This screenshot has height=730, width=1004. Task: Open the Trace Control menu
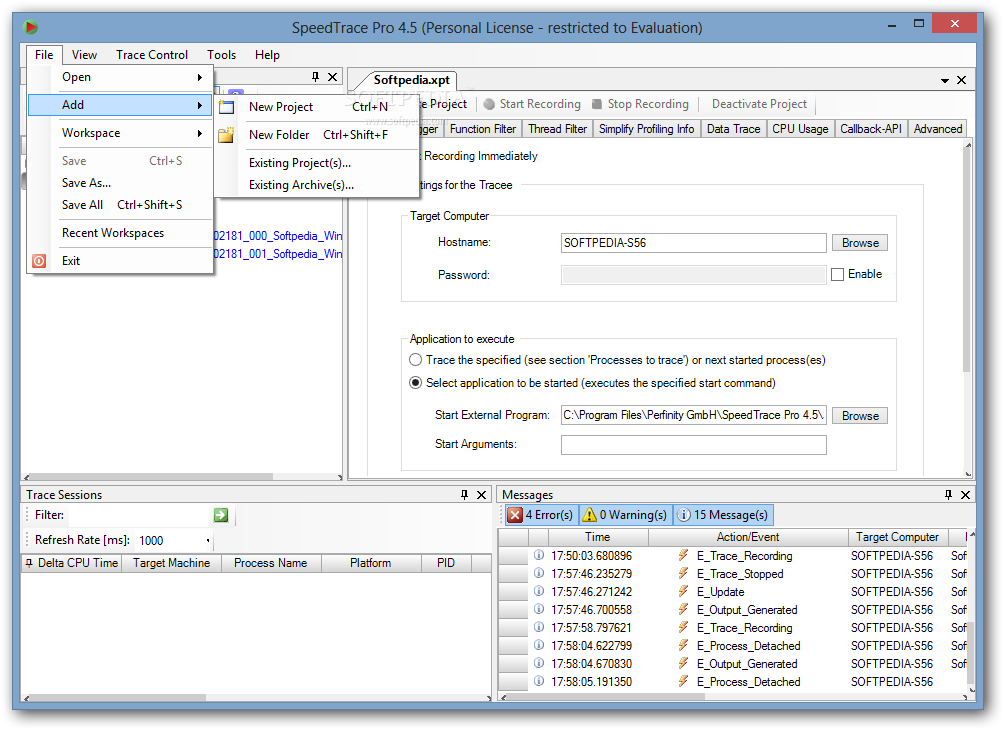[x=152, y=55]
